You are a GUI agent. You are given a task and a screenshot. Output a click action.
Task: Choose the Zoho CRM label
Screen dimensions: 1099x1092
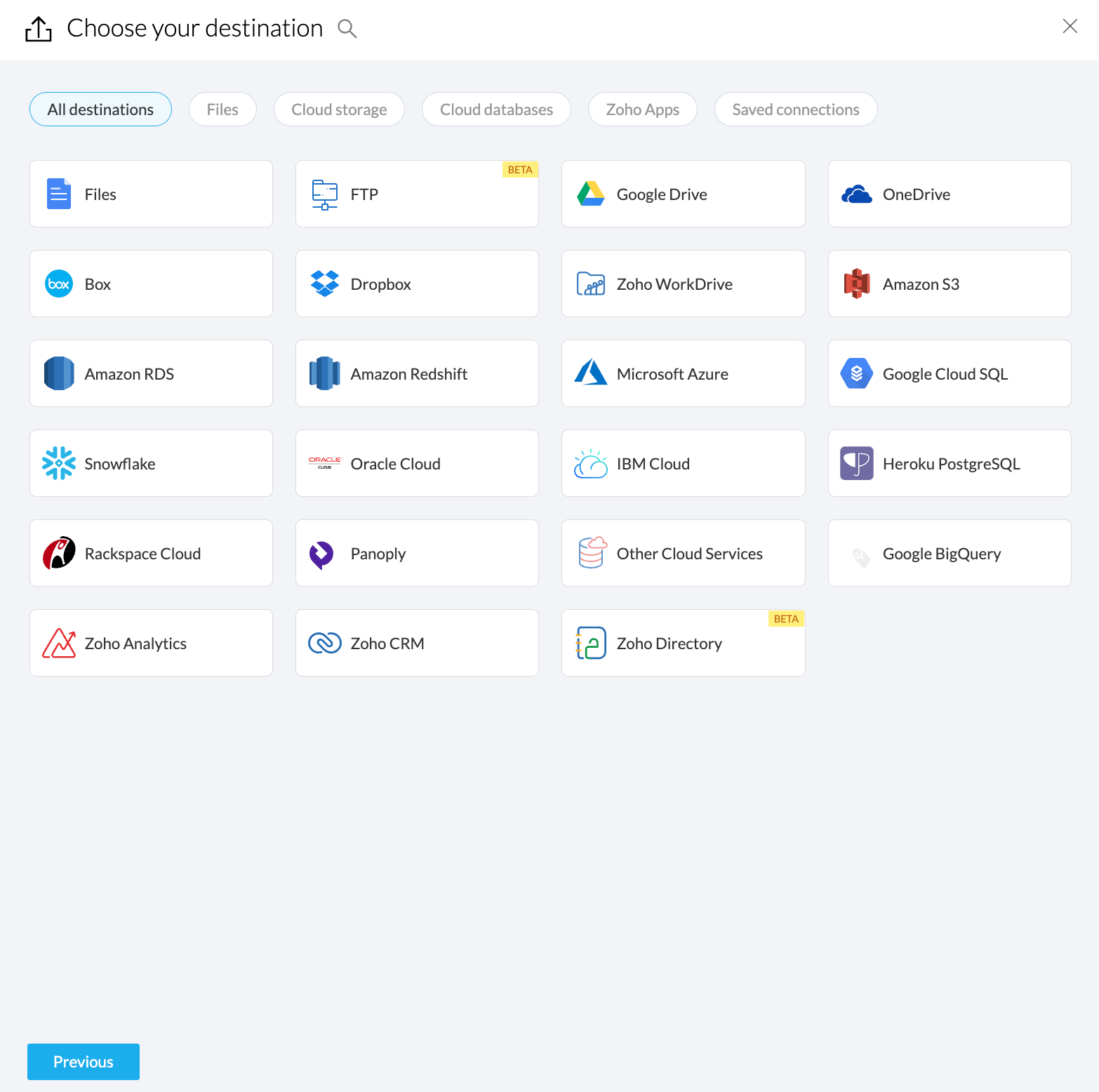387,644
